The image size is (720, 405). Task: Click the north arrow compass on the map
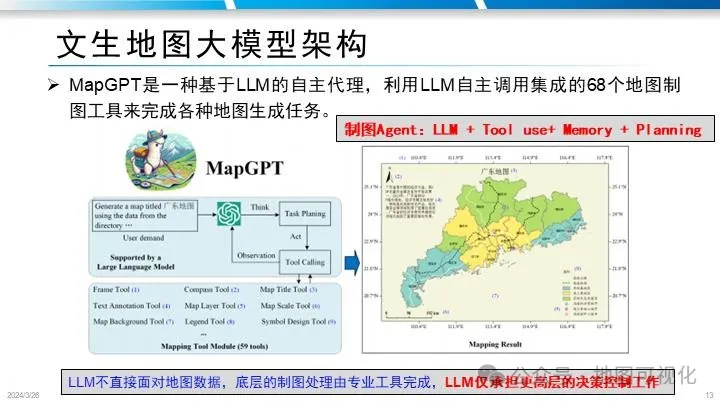(x=389, y=177)
